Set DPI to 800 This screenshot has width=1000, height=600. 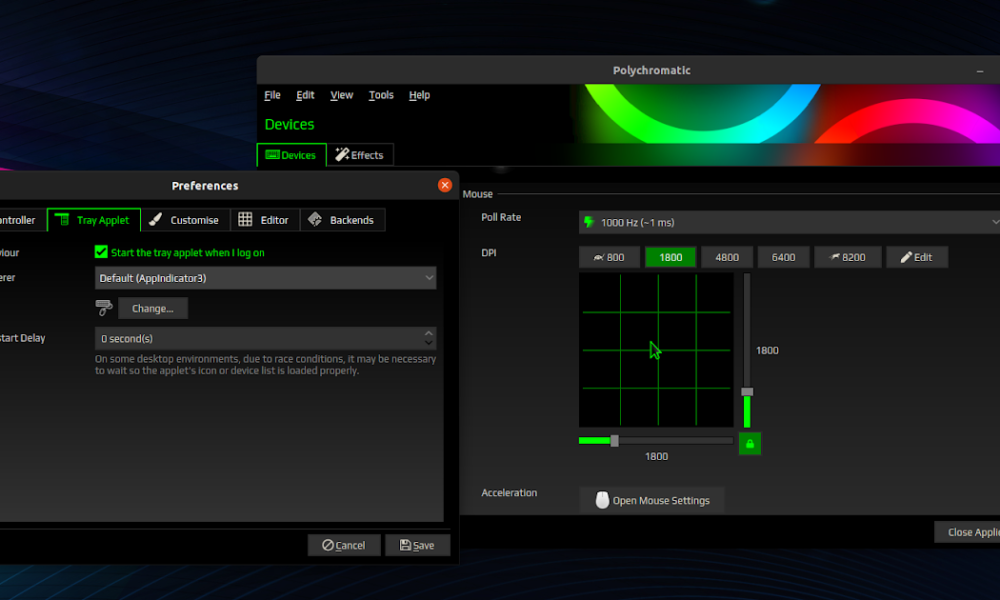tap(609, 258)
